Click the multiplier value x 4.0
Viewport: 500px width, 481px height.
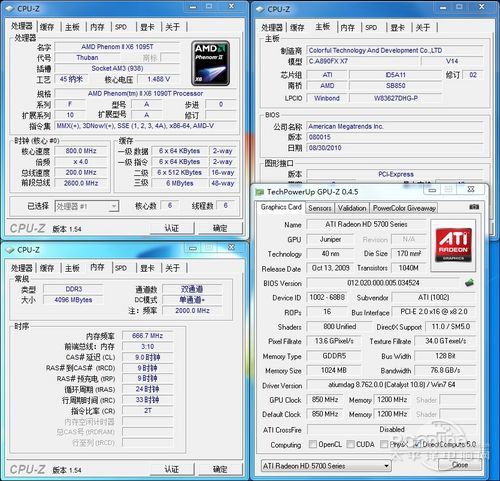pos(81,162)
